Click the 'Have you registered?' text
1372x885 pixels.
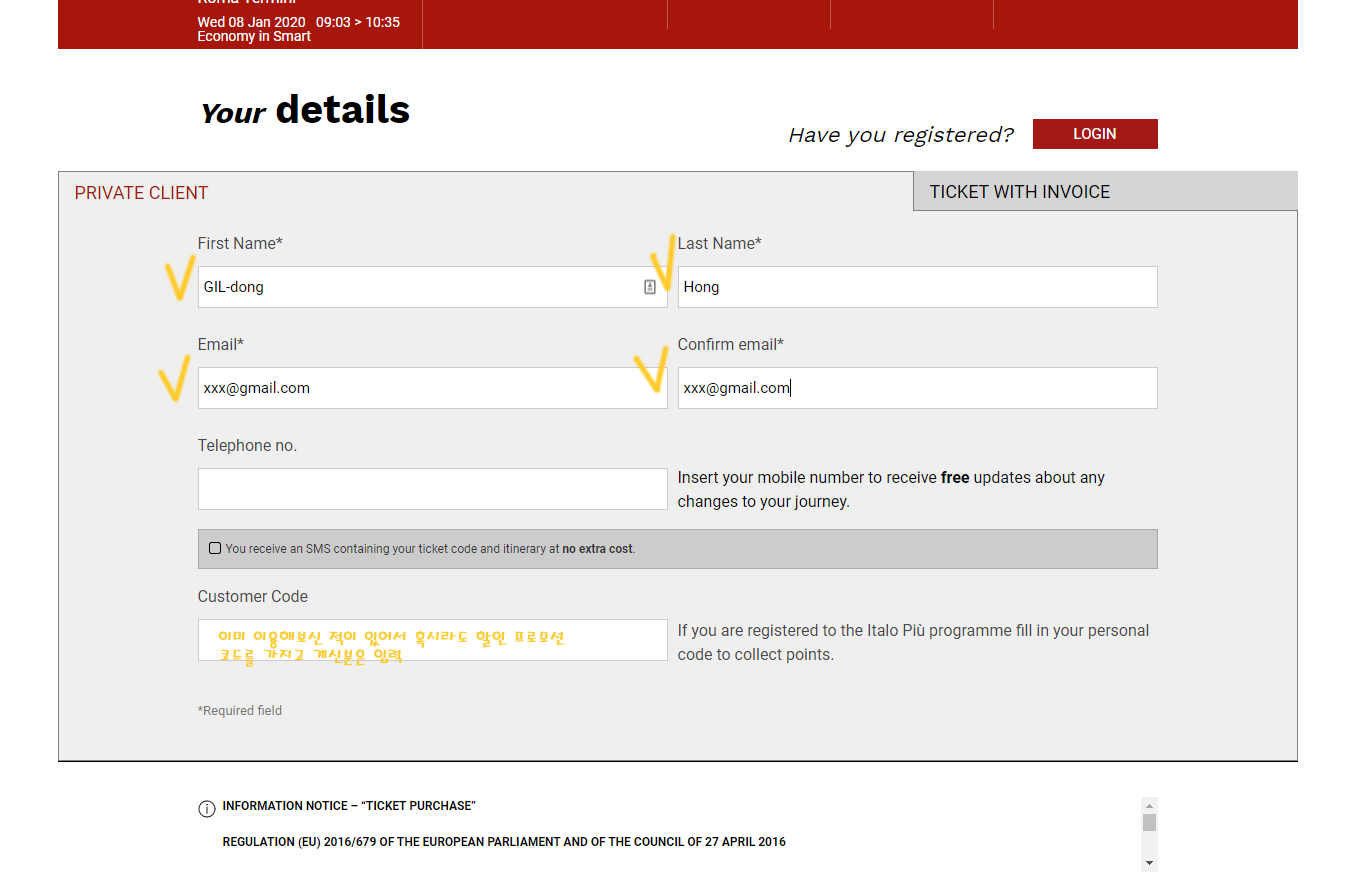pyautogui.click(x=901, y=135)
